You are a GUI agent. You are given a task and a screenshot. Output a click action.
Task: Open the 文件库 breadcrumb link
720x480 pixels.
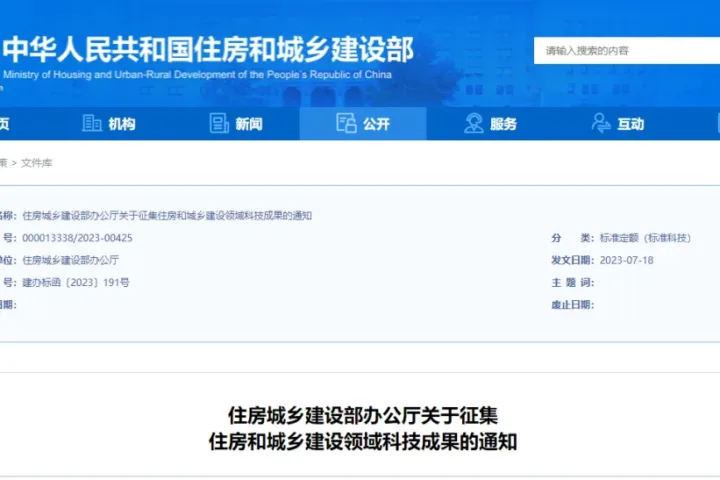click(37, 163)
